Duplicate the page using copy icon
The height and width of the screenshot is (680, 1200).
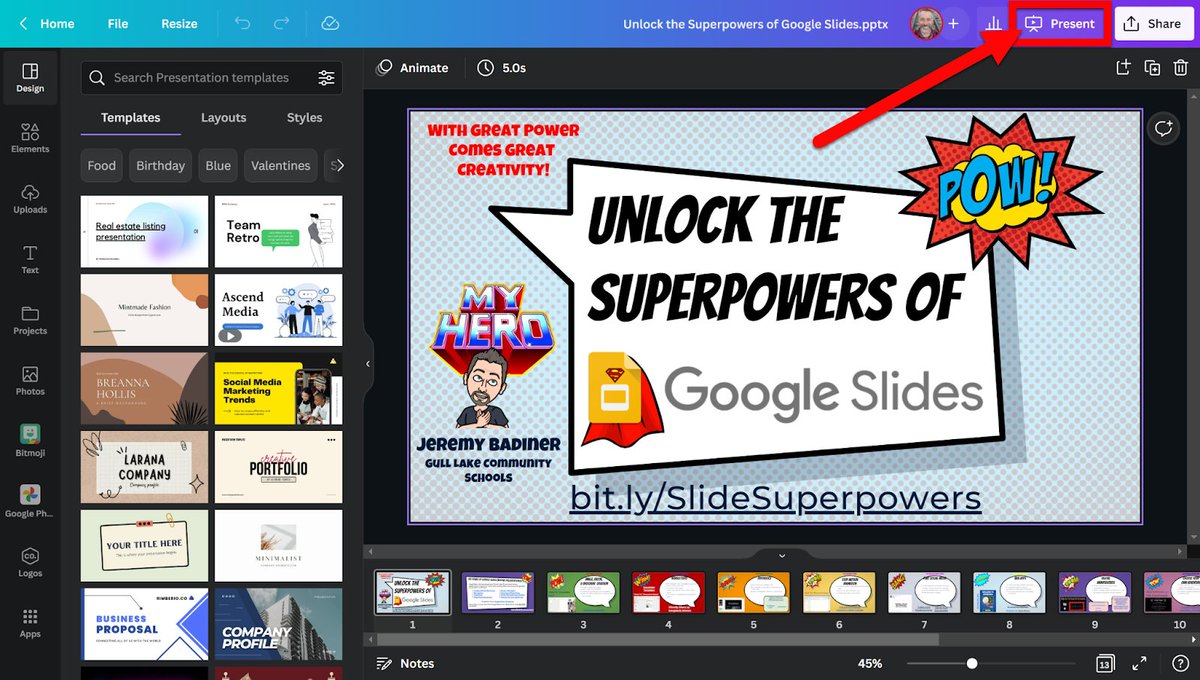coord(1152,67)
